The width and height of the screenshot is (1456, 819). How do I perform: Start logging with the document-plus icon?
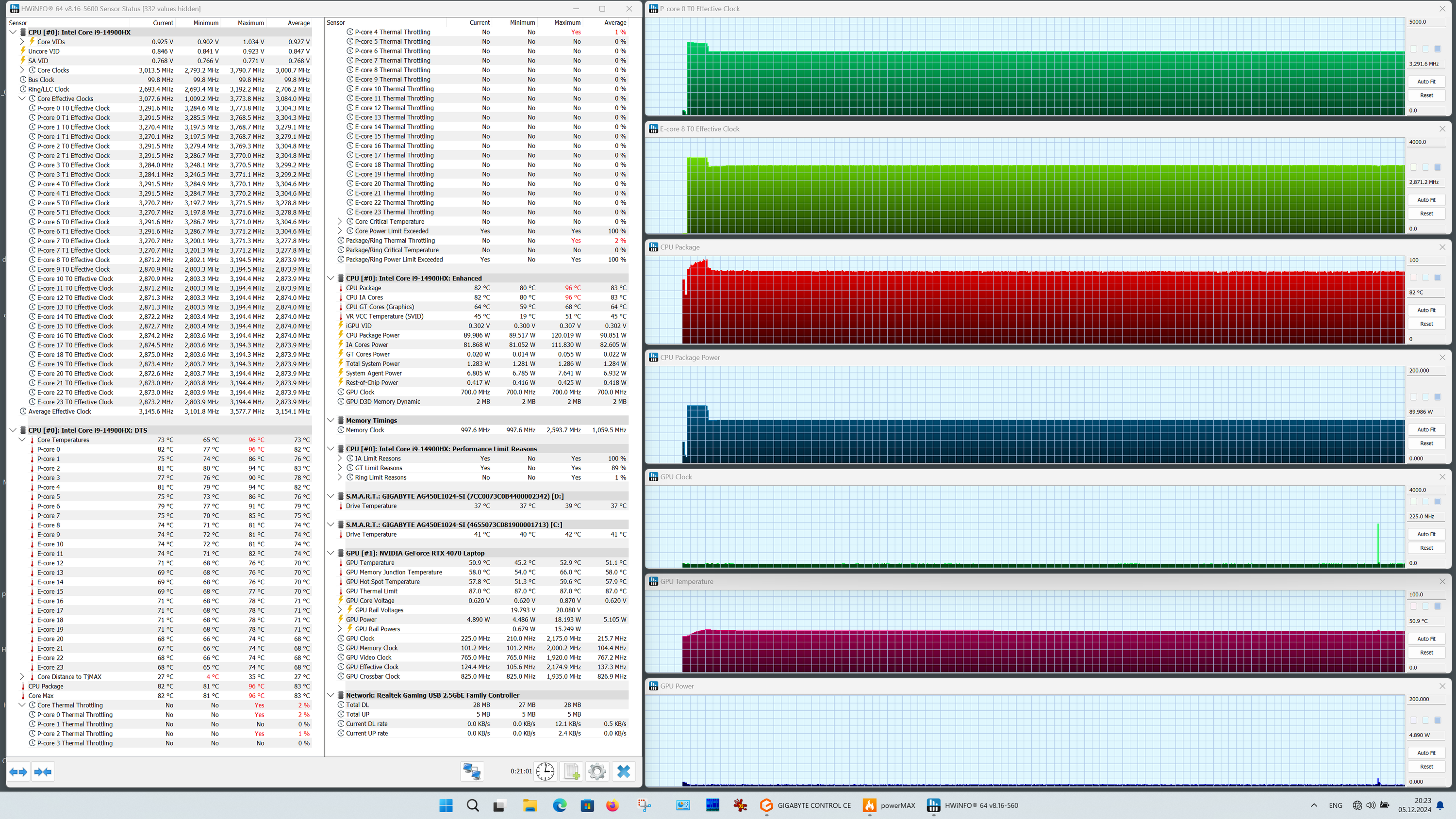click(571, 771)
